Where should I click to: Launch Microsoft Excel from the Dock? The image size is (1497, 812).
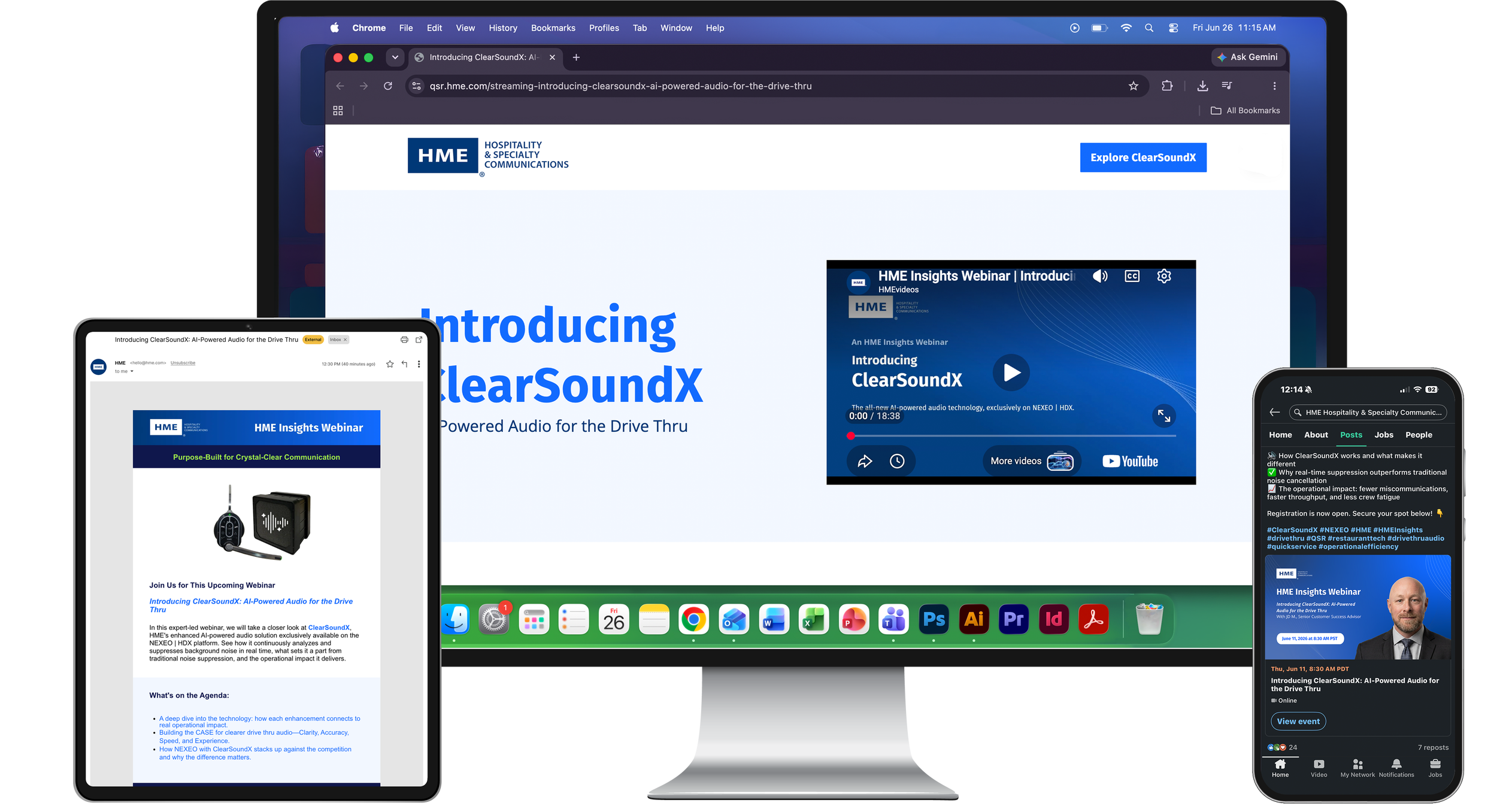pos(814,619)
